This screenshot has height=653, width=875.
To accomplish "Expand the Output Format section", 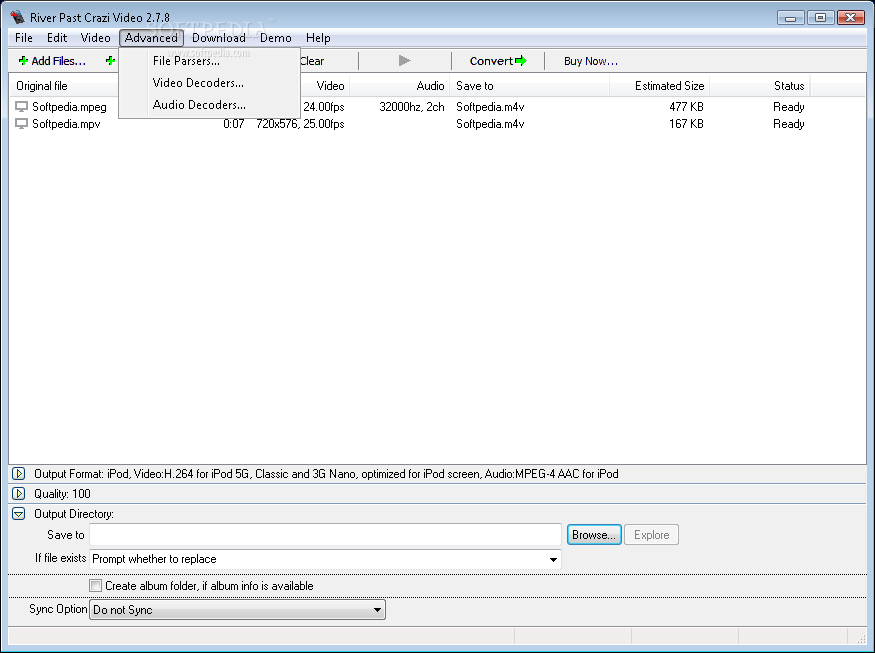I will coord(18,474).
